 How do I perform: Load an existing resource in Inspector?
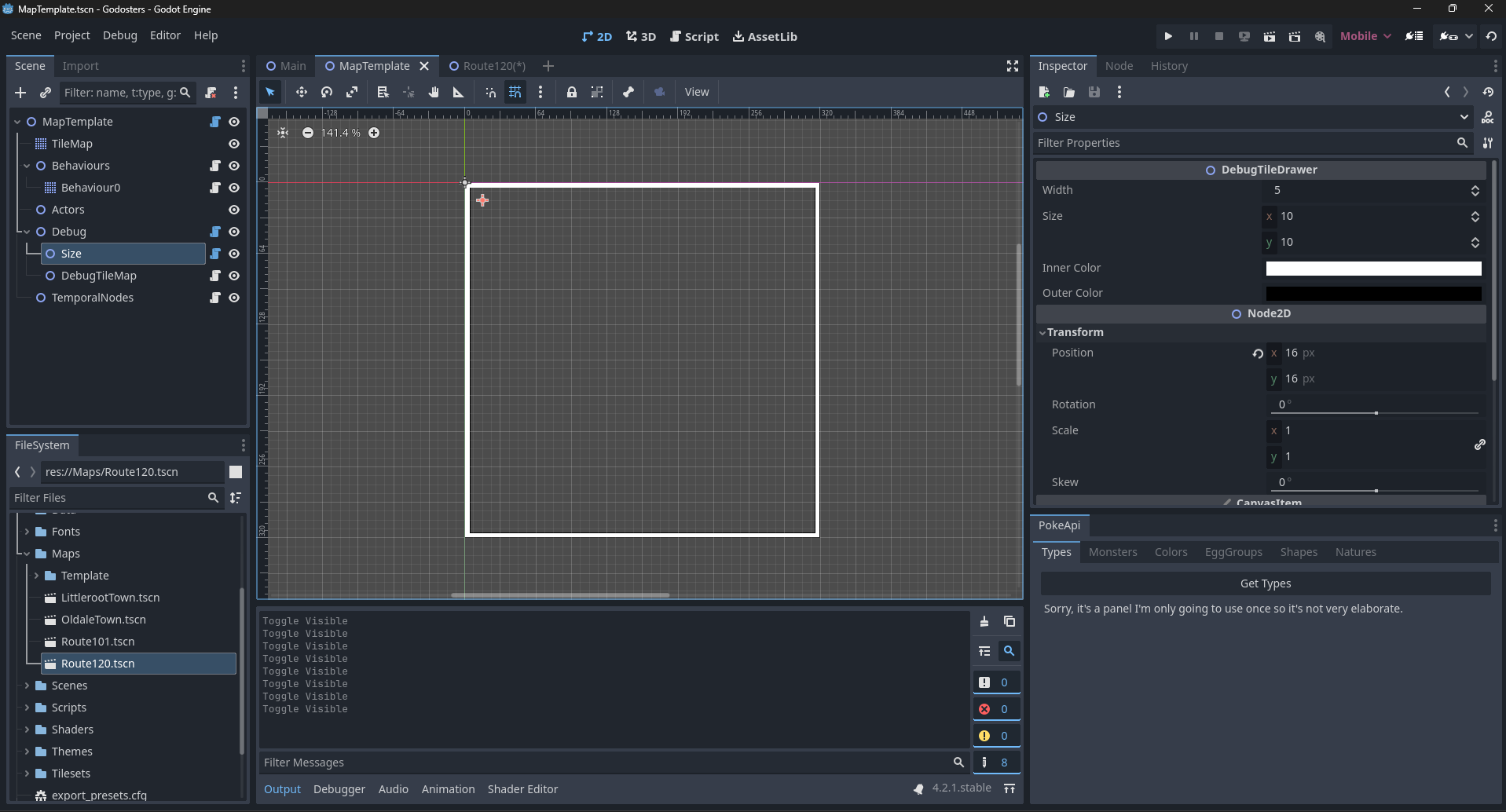(1069, 92)
